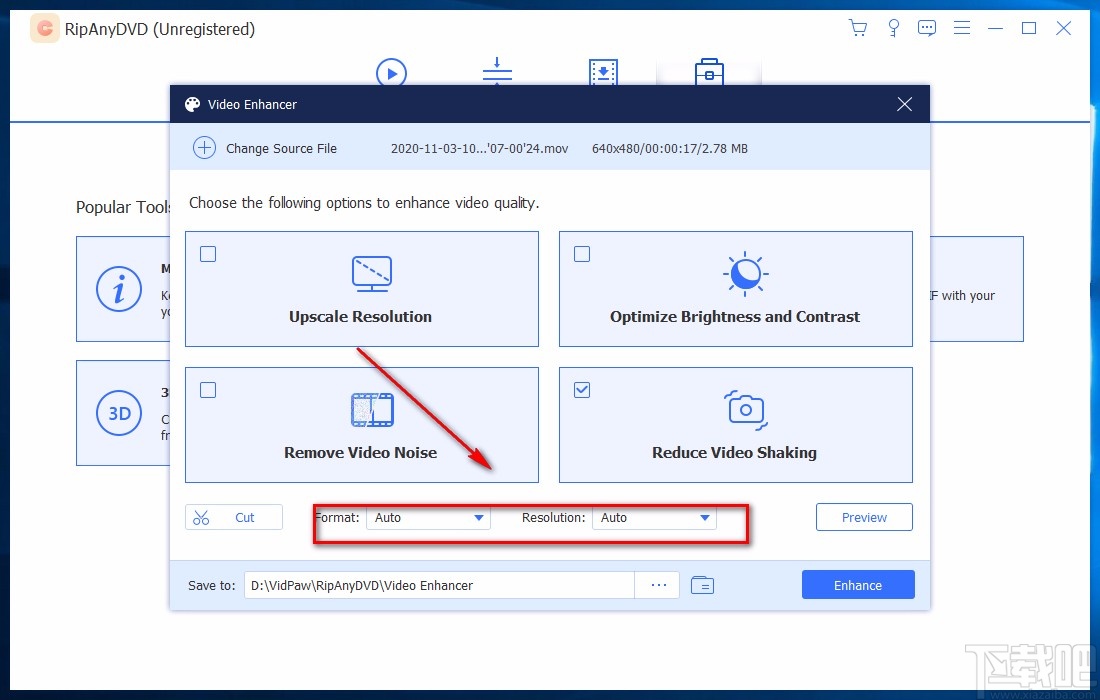Click the Optimize Brightness and Contrast label
Image resolution: width=1100 pixels, height=700 pixels.
tap(735, 317)
